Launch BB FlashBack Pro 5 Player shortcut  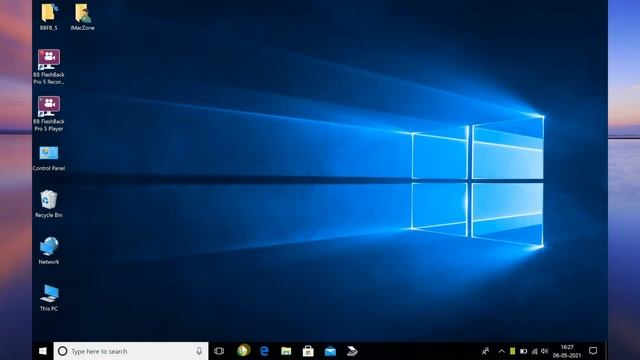pyautogui.click(x=49, y=114)
